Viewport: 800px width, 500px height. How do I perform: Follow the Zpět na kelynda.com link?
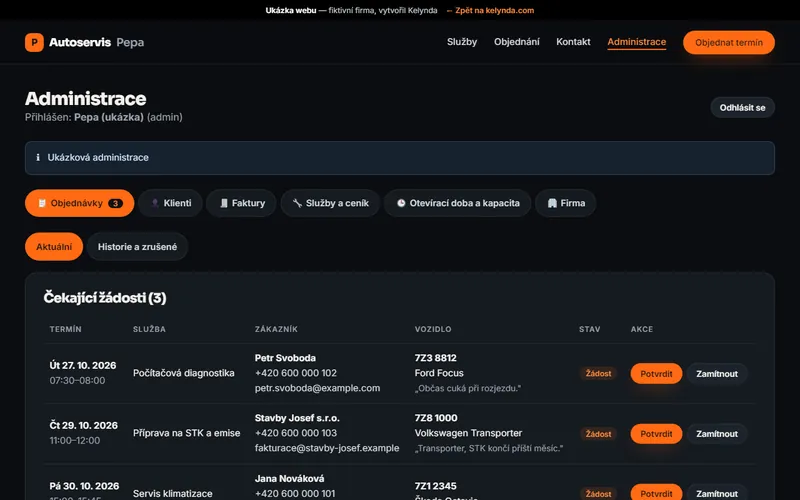pos(490,10)
